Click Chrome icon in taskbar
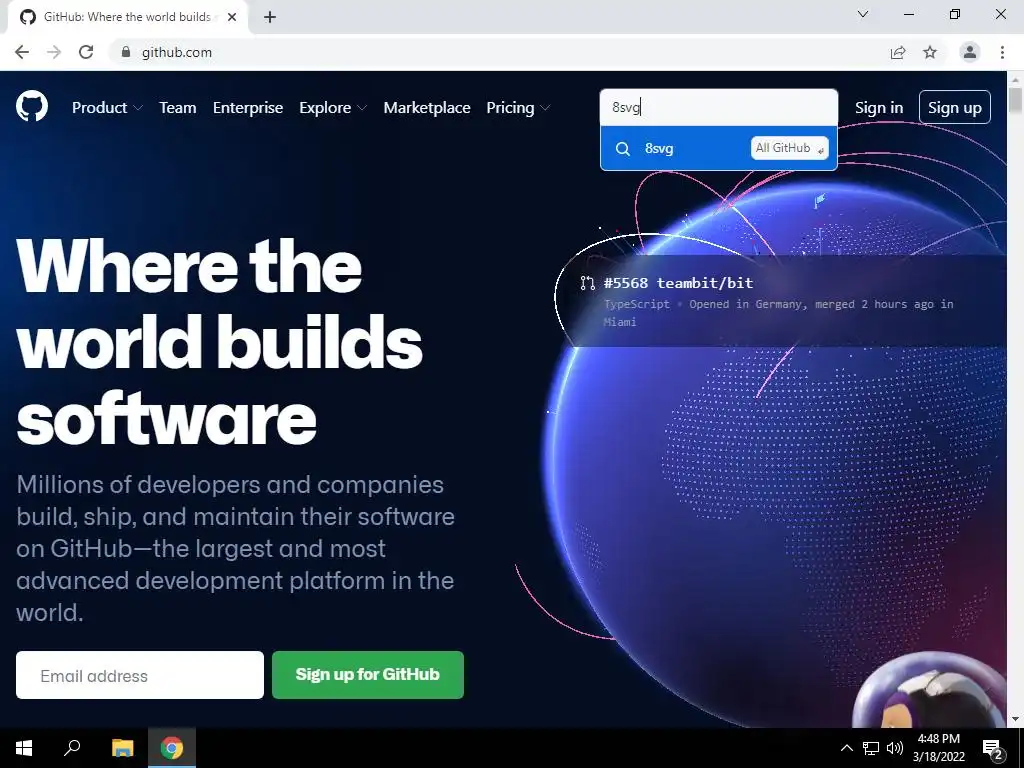This screenshot has width=1024, height=768. click(x=172, y=748)
